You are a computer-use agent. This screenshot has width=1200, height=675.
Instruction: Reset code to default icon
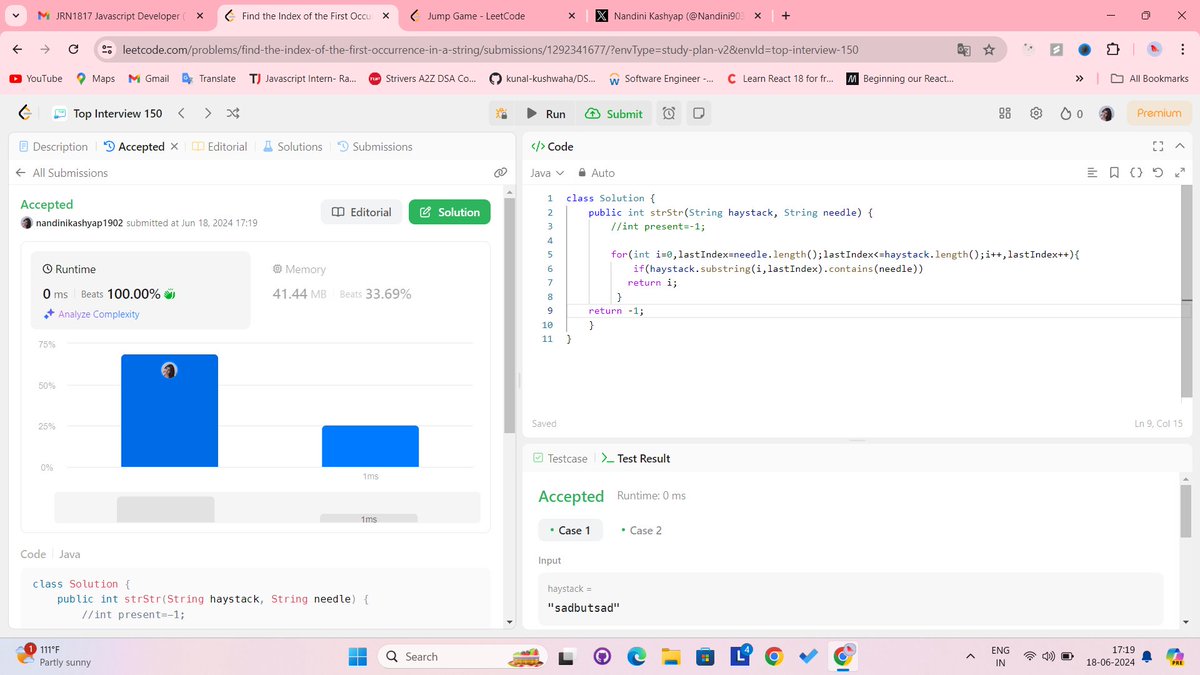click(1158, 173)
